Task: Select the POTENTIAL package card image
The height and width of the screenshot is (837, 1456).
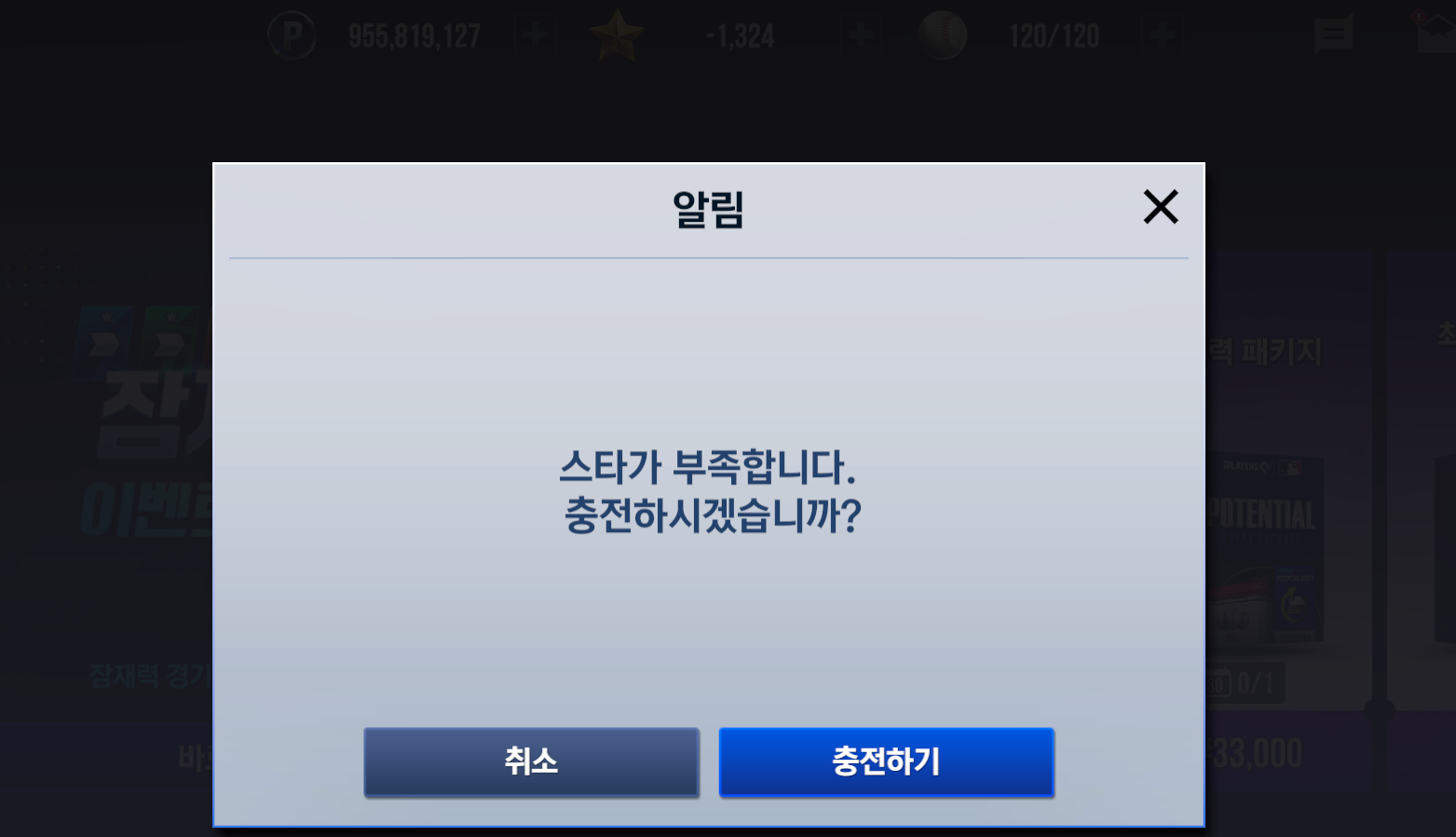Action: (1265, 550)
